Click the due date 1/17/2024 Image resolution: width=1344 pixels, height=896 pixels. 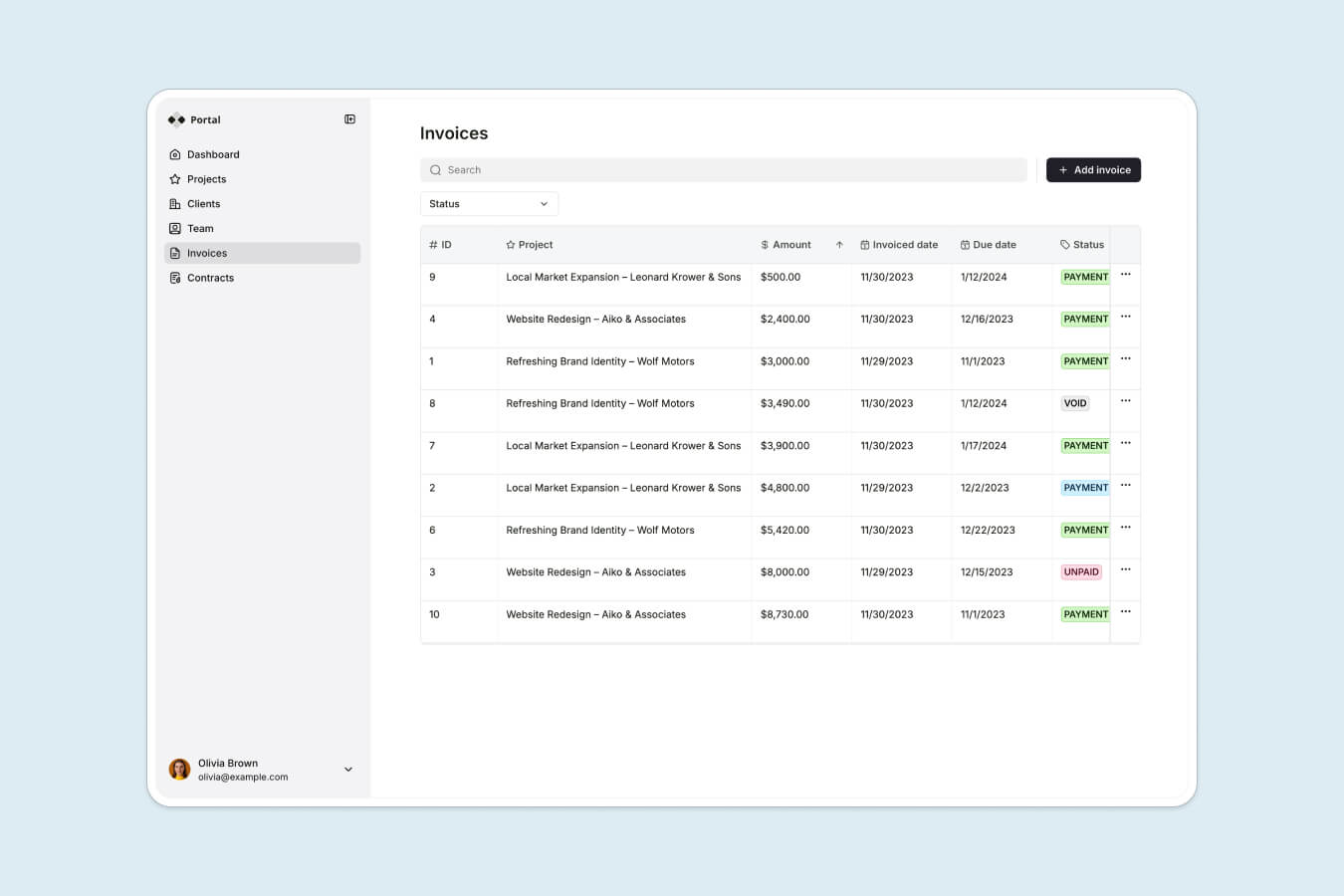[x=984, y=446]
